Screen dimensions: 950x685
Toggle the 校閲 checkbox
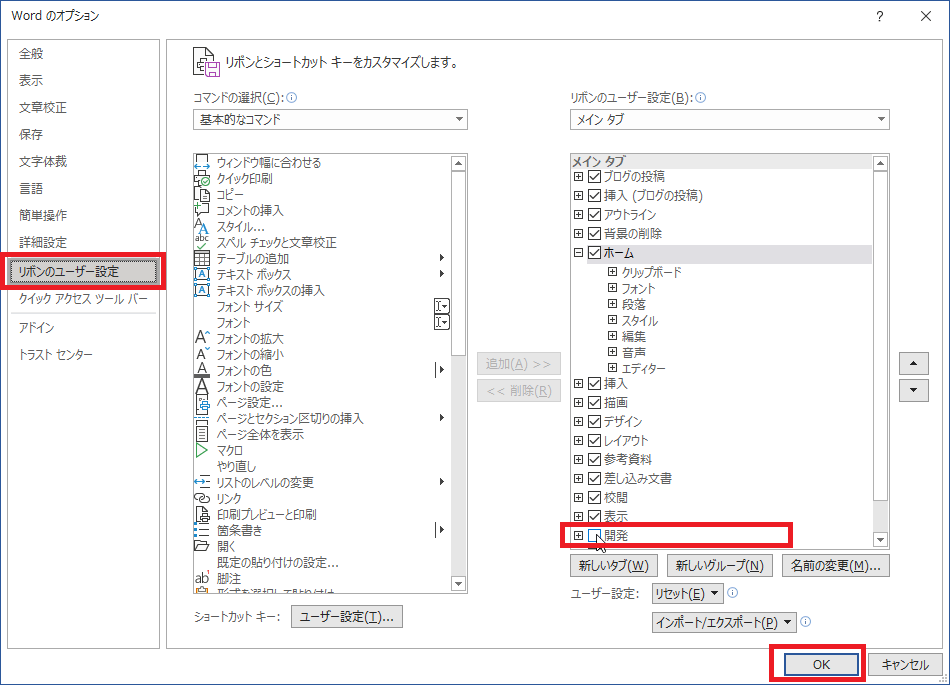594,497
